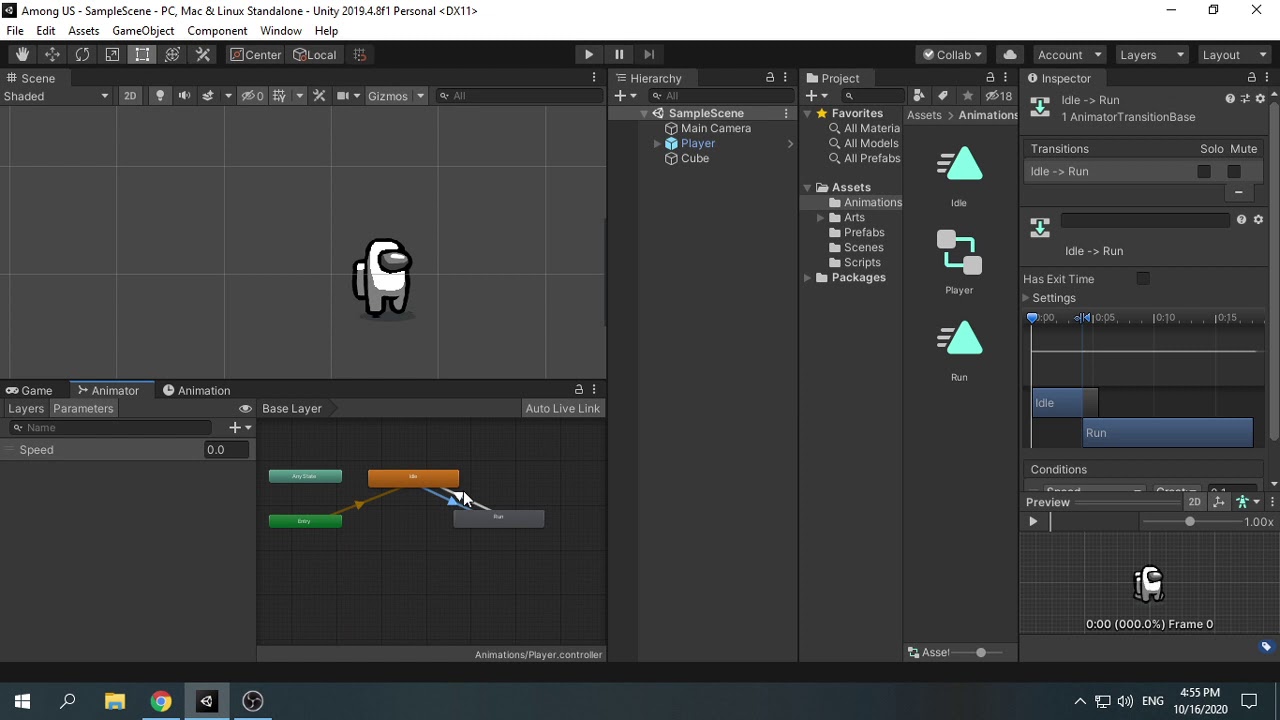Select the Transform tool
The width and height of the screenshot is (1280, 720).
point(172,55)
